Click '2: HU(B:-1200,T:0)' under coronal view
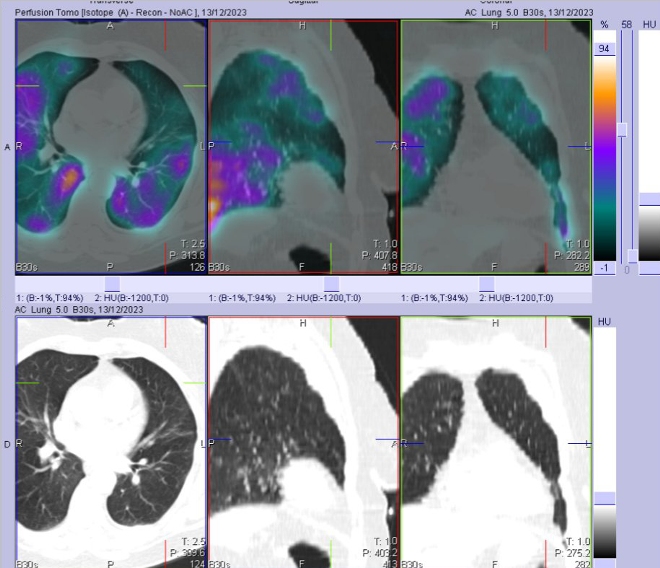 coord(516,298)
